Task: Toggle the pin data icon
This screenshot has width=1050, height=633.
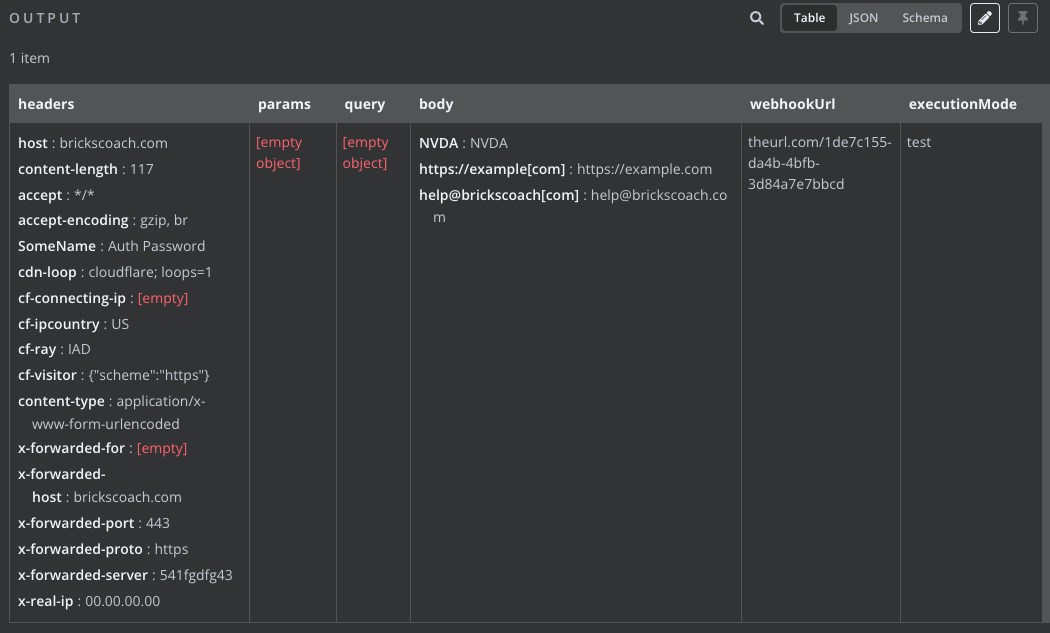Action: (x=1022, y=17)
